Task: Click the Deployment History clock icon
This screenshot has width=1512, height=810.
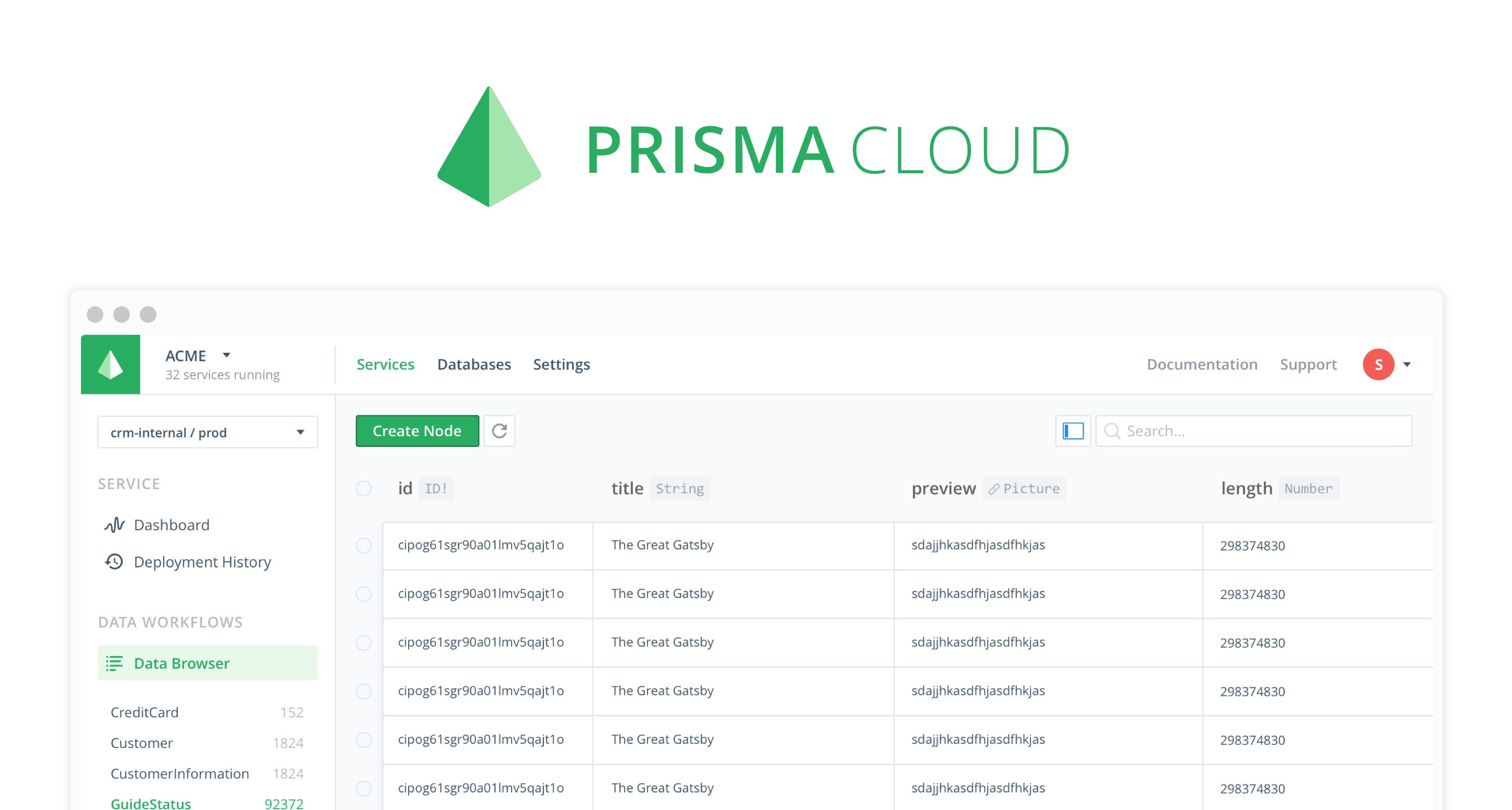Action: (114, 562)
